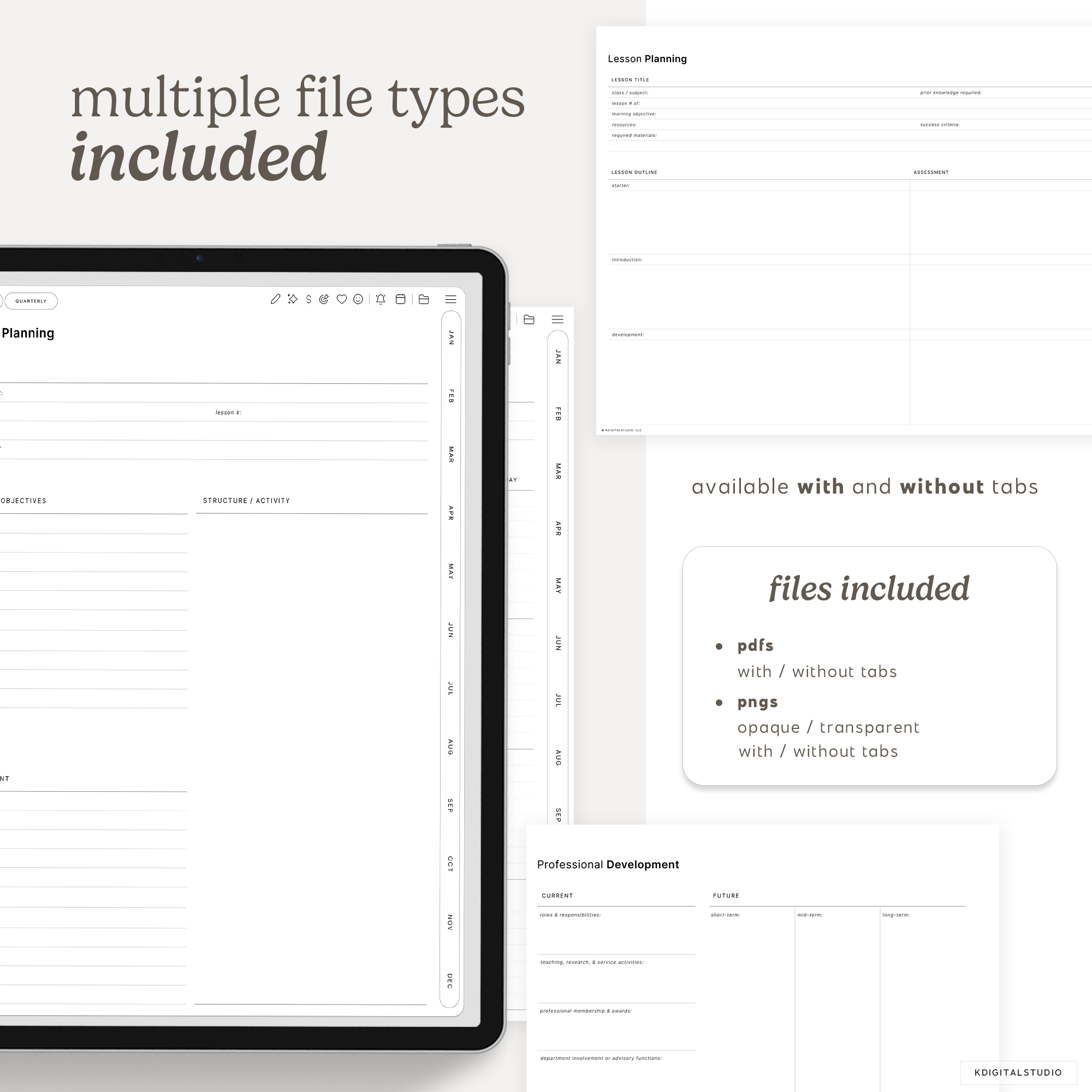Open the dollar finance icon

pyautogui.click(x=308, y=300)
